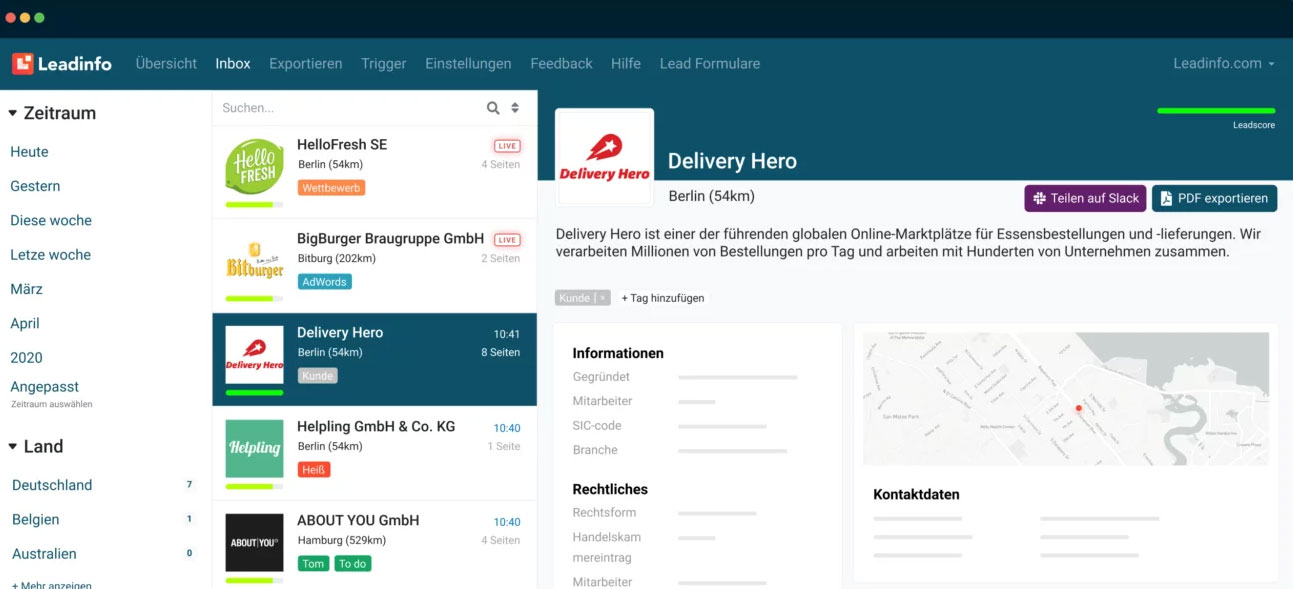Click the HelloFresh logo thumbnail
Image resolution: width=1293 pixels, height=589 pixels.
click(x=254, y=166)
